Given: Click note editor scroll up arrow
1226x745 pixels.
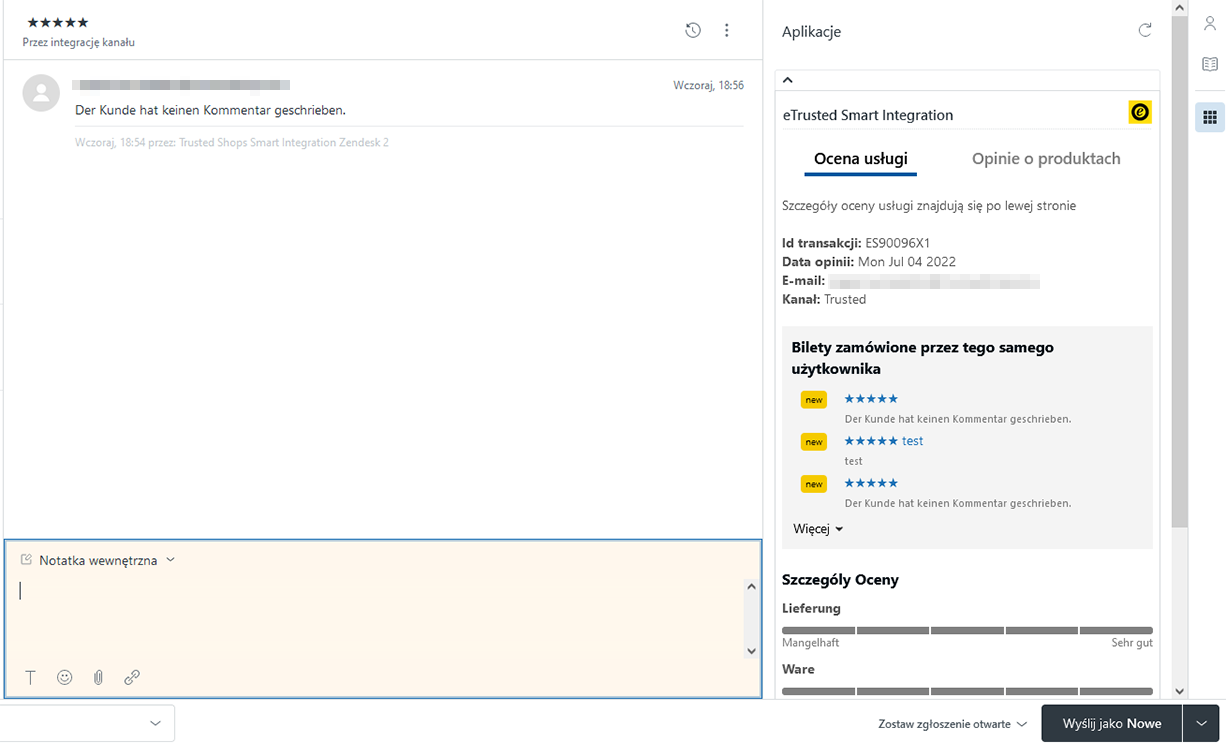Looking at the screenshot, I should [752, 587].
